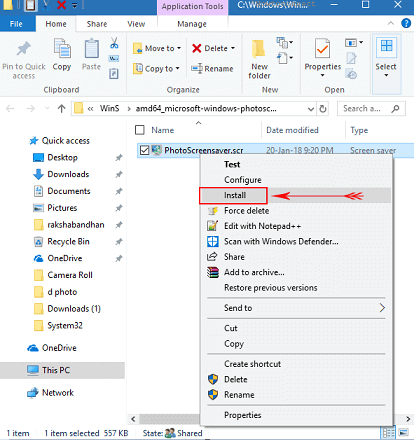Choose Configure from the context menu

(x=243, y=180)
